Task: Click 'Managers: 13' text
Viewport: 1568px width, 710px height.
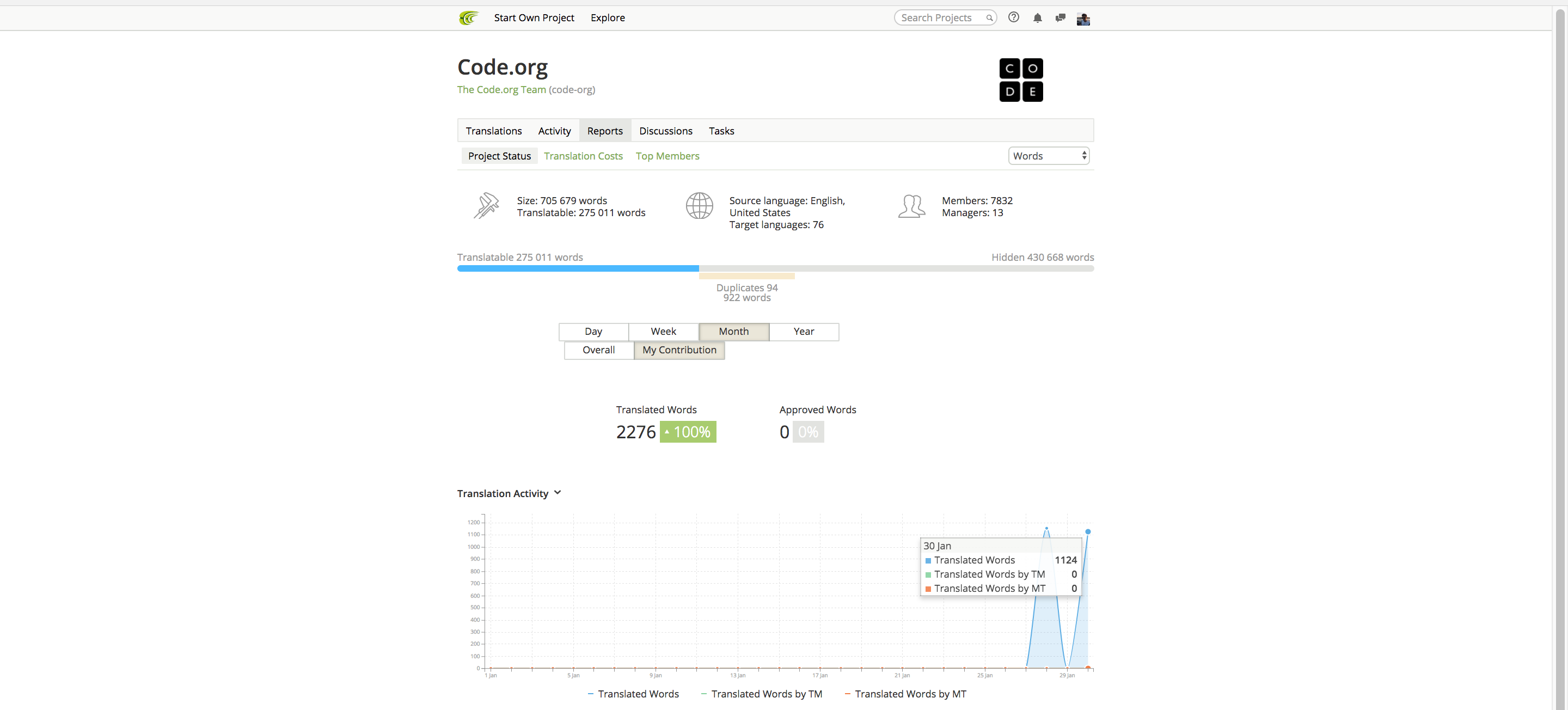Action: pos(972,212)
